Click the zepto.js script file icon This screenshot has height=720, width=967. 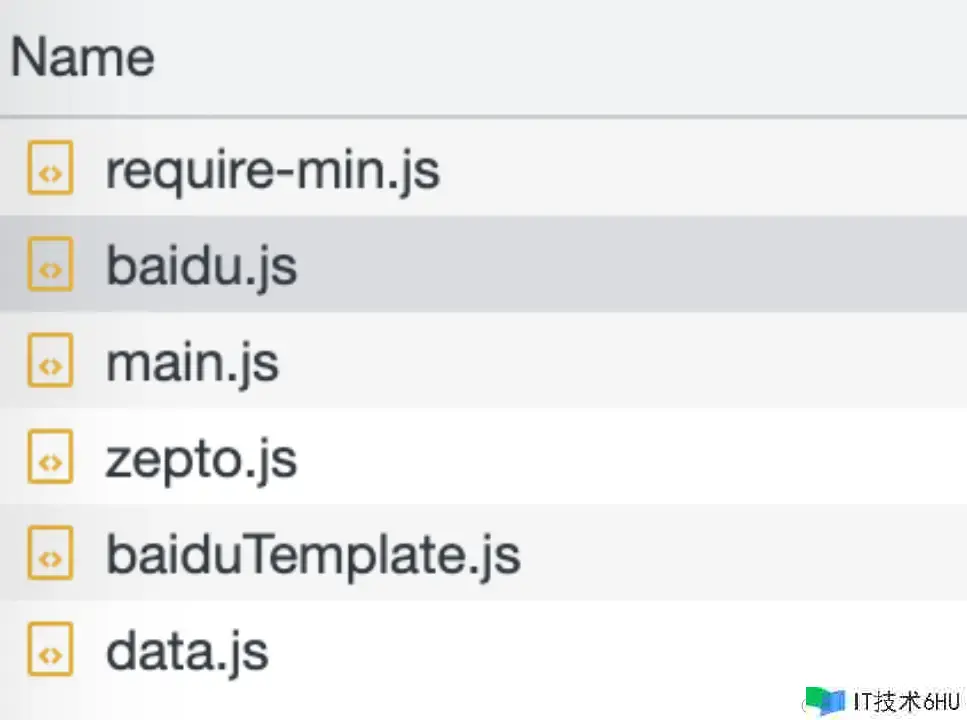(50, 458)
